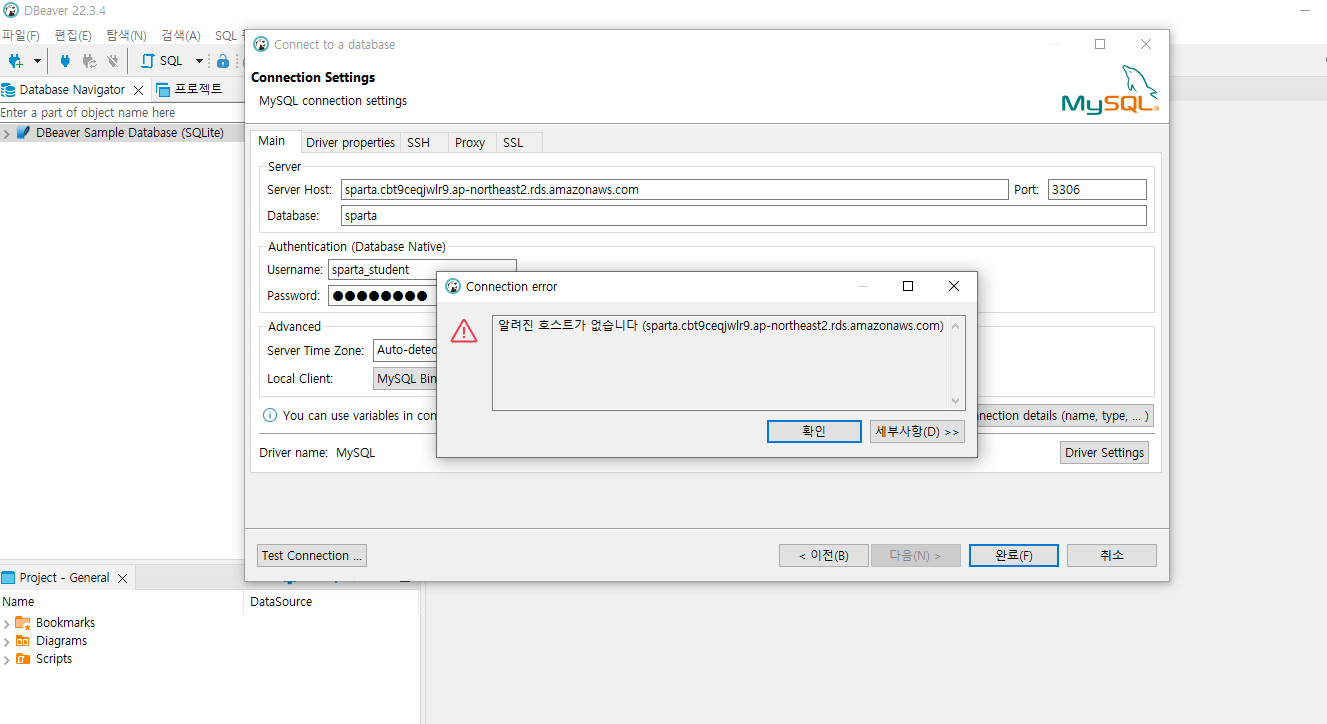The image size is (1327, 724).
Task: Click the Password input field
Action: click(x=382, y=295)
